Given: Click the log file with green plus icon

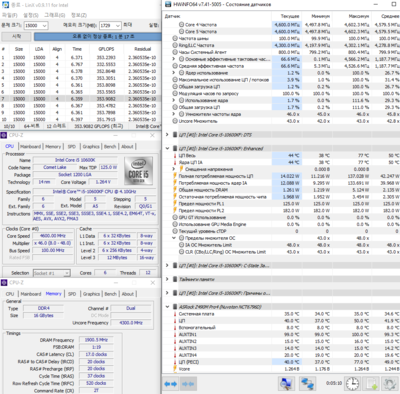Looking at the screenshot, I should pos(371,384).
